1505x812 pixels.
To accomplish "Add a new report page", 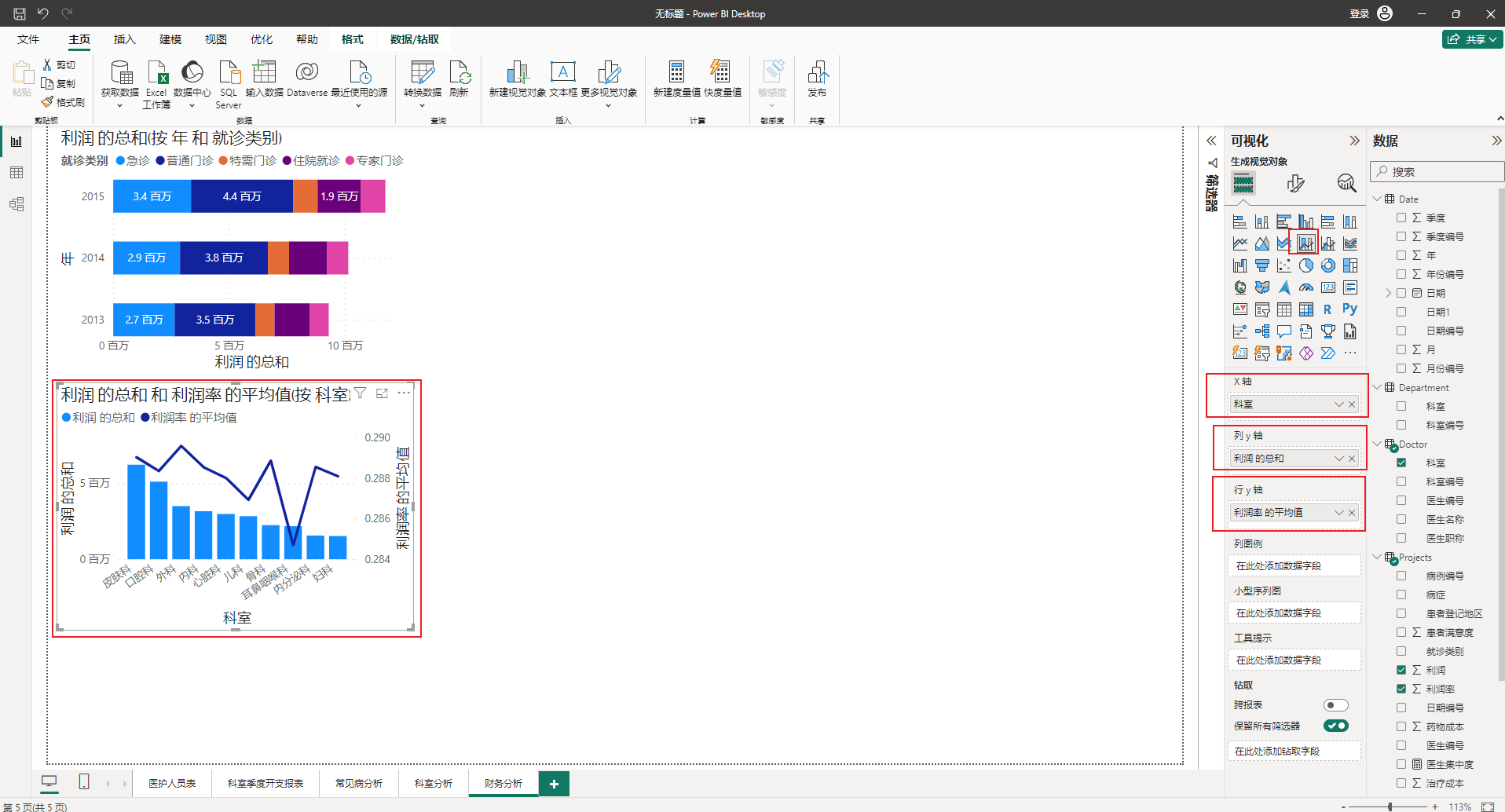I will pyautogui.click(x=554, y=784).
